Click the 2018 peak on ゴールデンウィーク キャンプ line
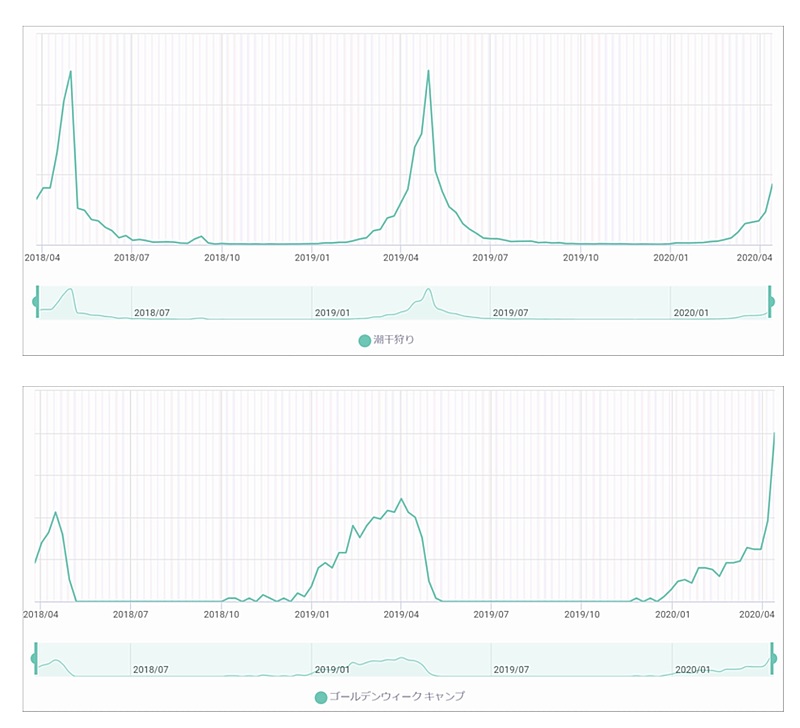The image size is (800, 728). click(55, 512)
